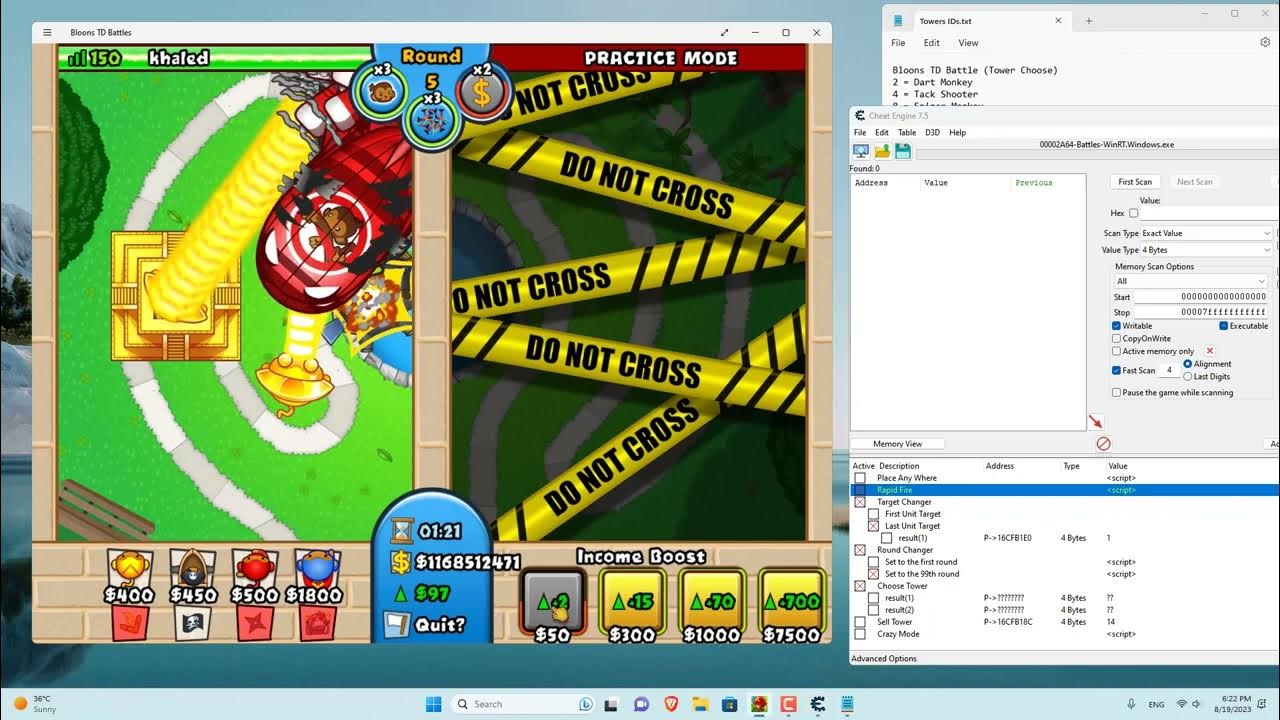Enable Pause the game while scanning
The width and height of the screenshot is (1280, 720).
coord(1116,393)
